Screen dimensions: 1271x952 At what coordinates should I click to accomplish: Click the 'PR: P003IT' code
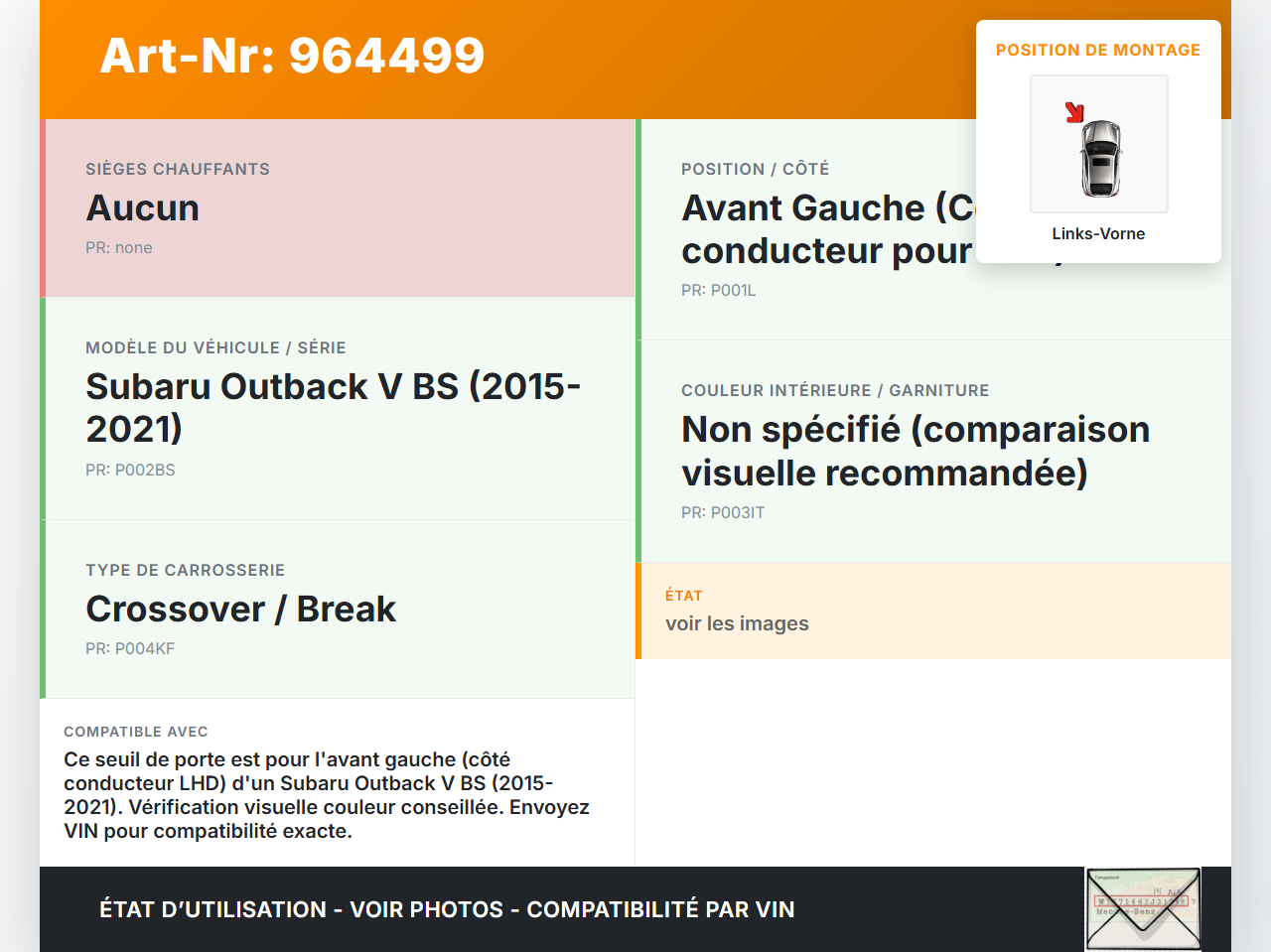[723, 513]
